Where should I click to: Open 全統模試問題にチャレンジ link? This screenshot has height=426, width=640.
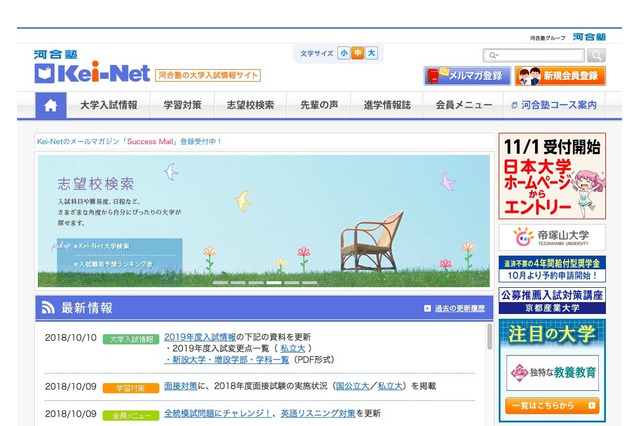[218, 413]
